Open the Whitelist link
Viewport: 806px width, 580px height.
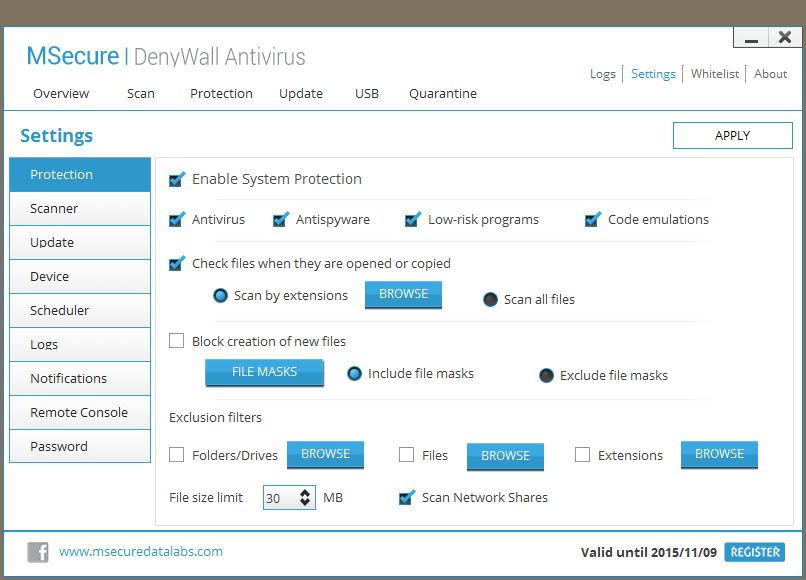pyautogui.click(x=715, y=74)
